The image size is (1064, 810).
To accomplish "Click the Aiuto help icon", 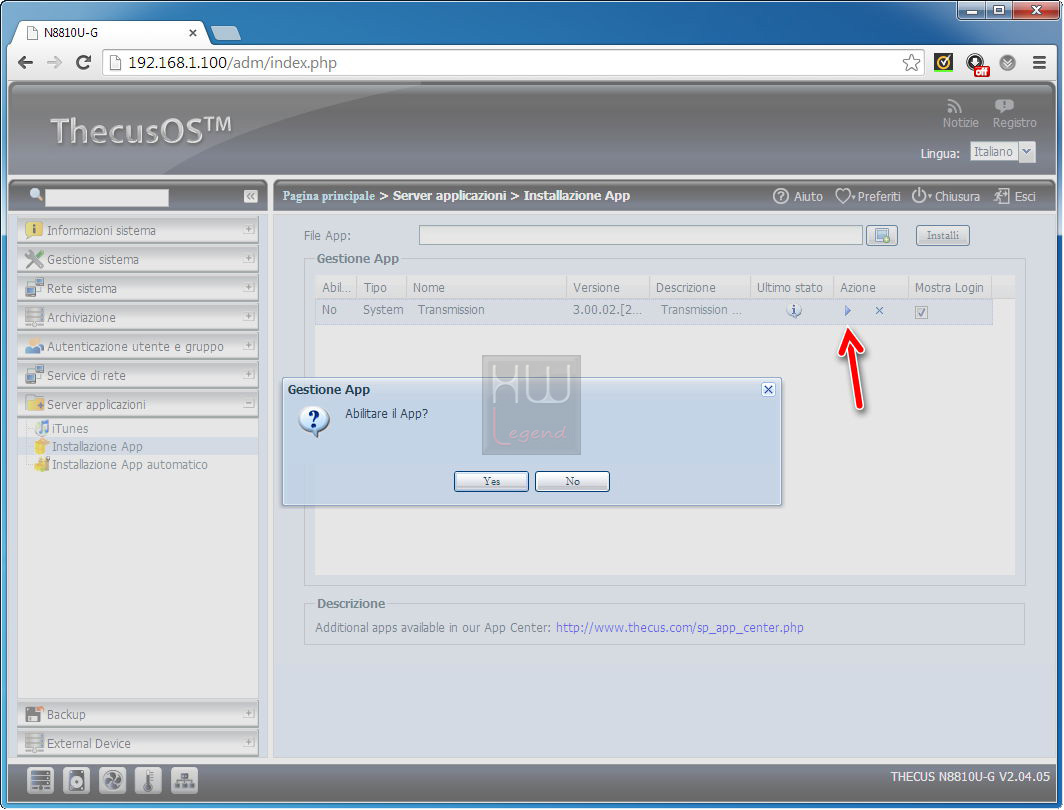I will click(x=781, y=196).
